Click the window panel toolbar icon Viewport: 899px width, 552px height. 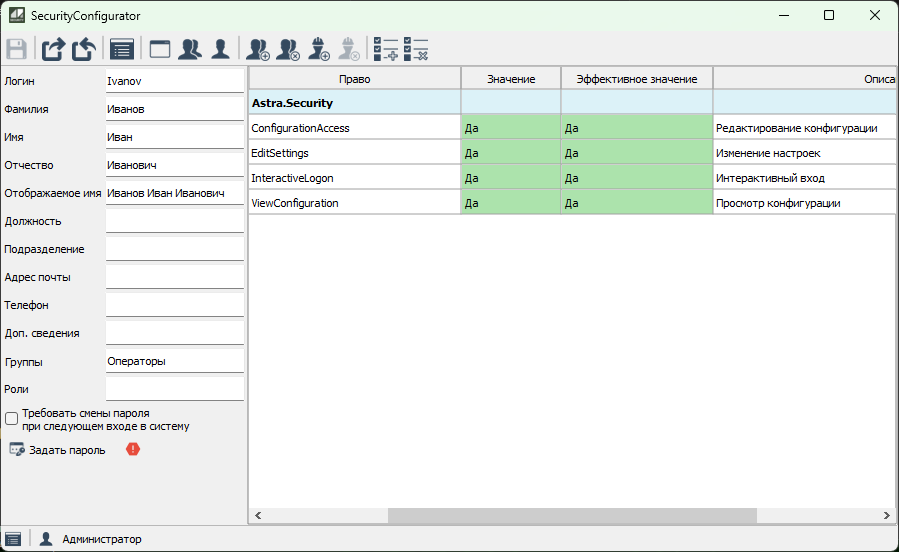click(160, 48)
